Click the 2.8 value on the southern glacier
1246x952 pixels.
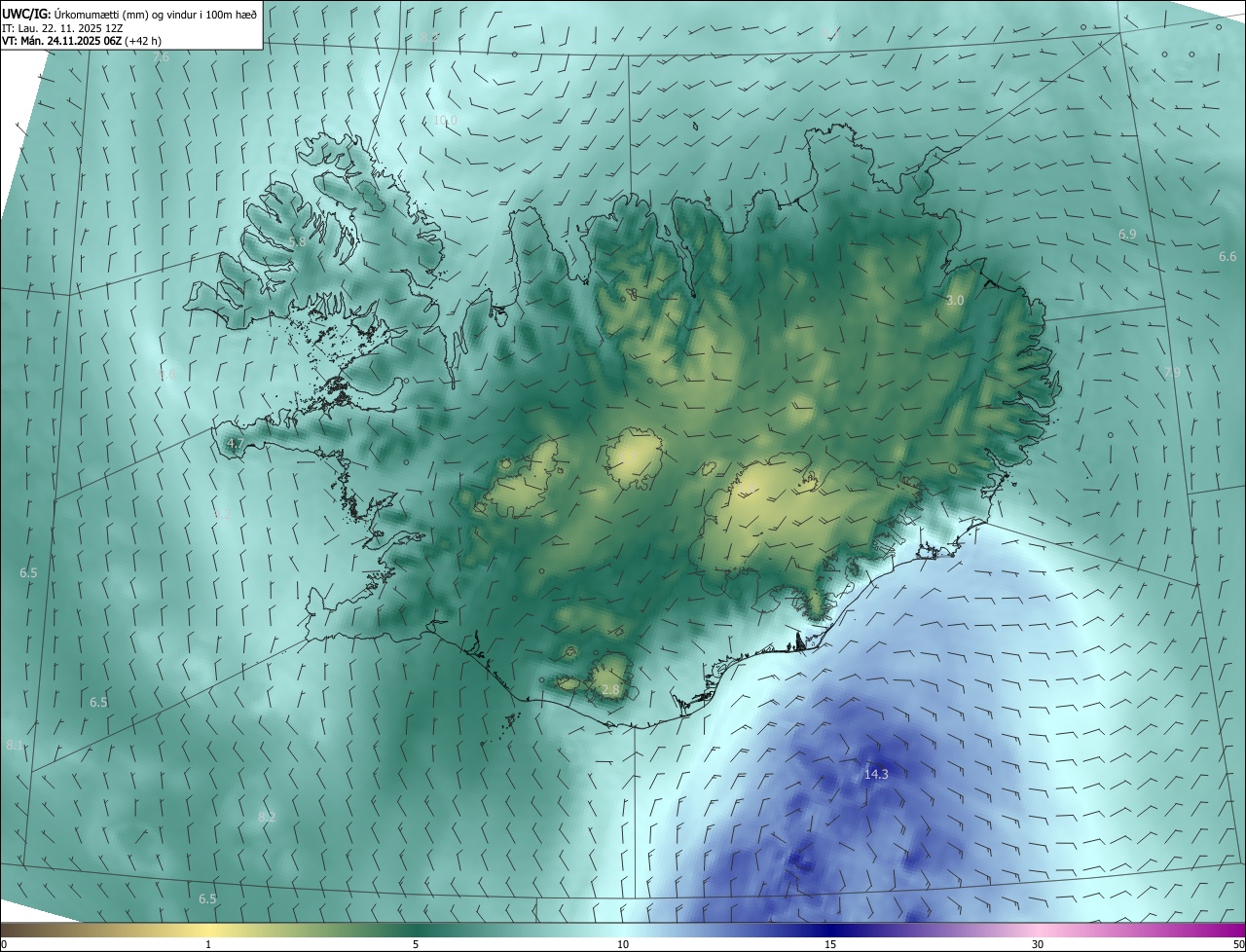(x=610, y=690)
